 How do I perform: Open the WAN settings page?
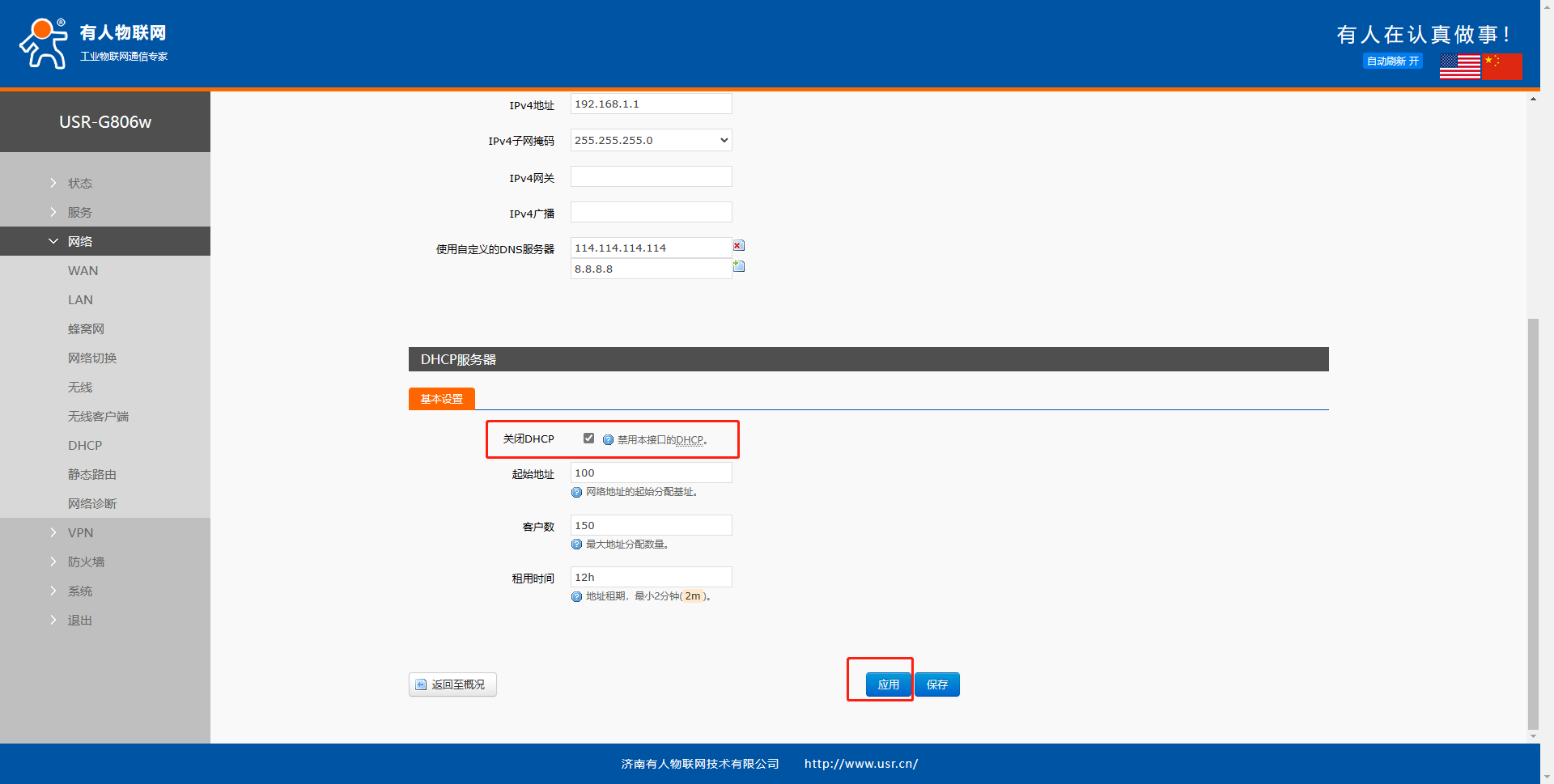pyautogui.click(x=83, y=270)
